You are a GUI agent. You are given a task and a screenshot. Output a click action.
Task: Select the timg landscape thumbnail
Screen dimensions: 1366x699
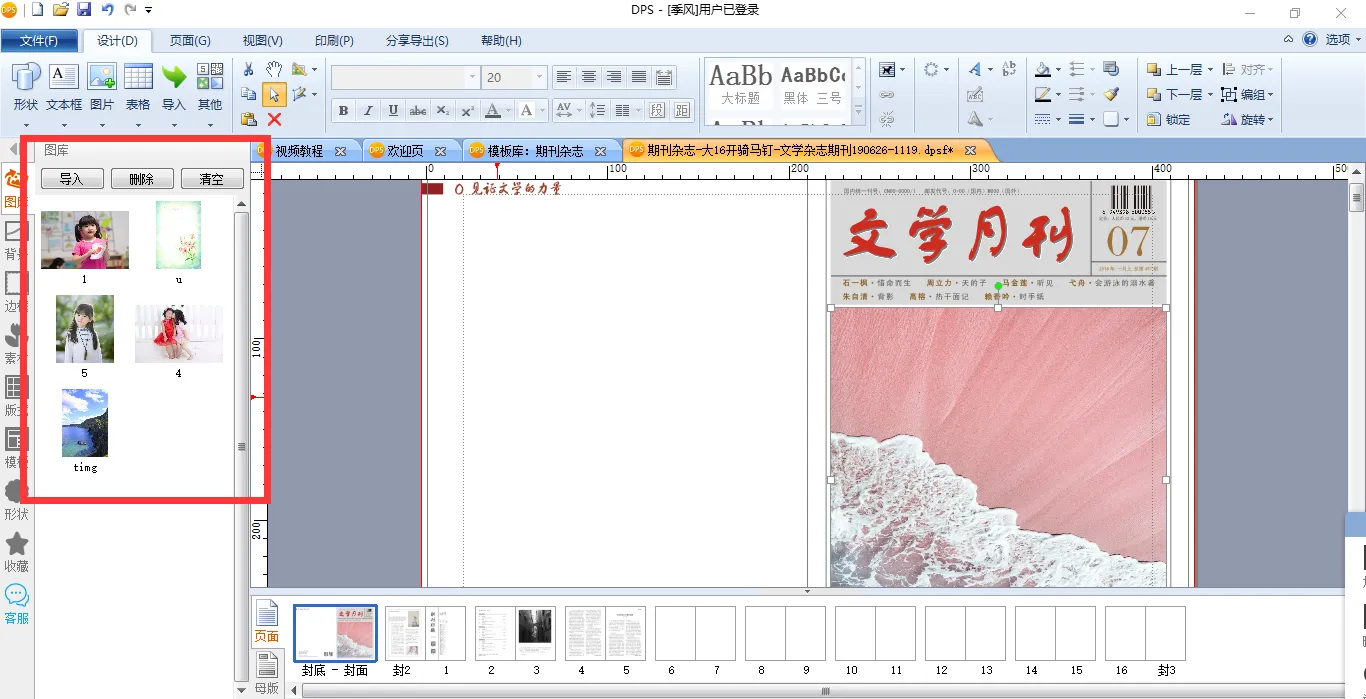[x=85, y=424]
